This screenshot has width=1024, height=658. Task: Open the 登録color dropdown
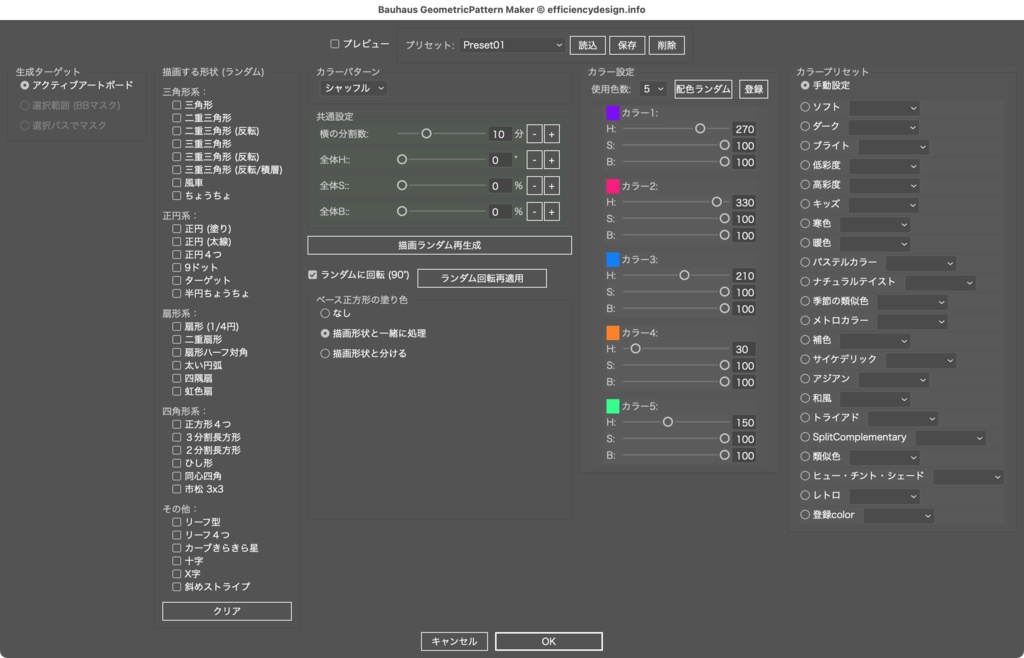pyautogui.click(x=899, y=516)
